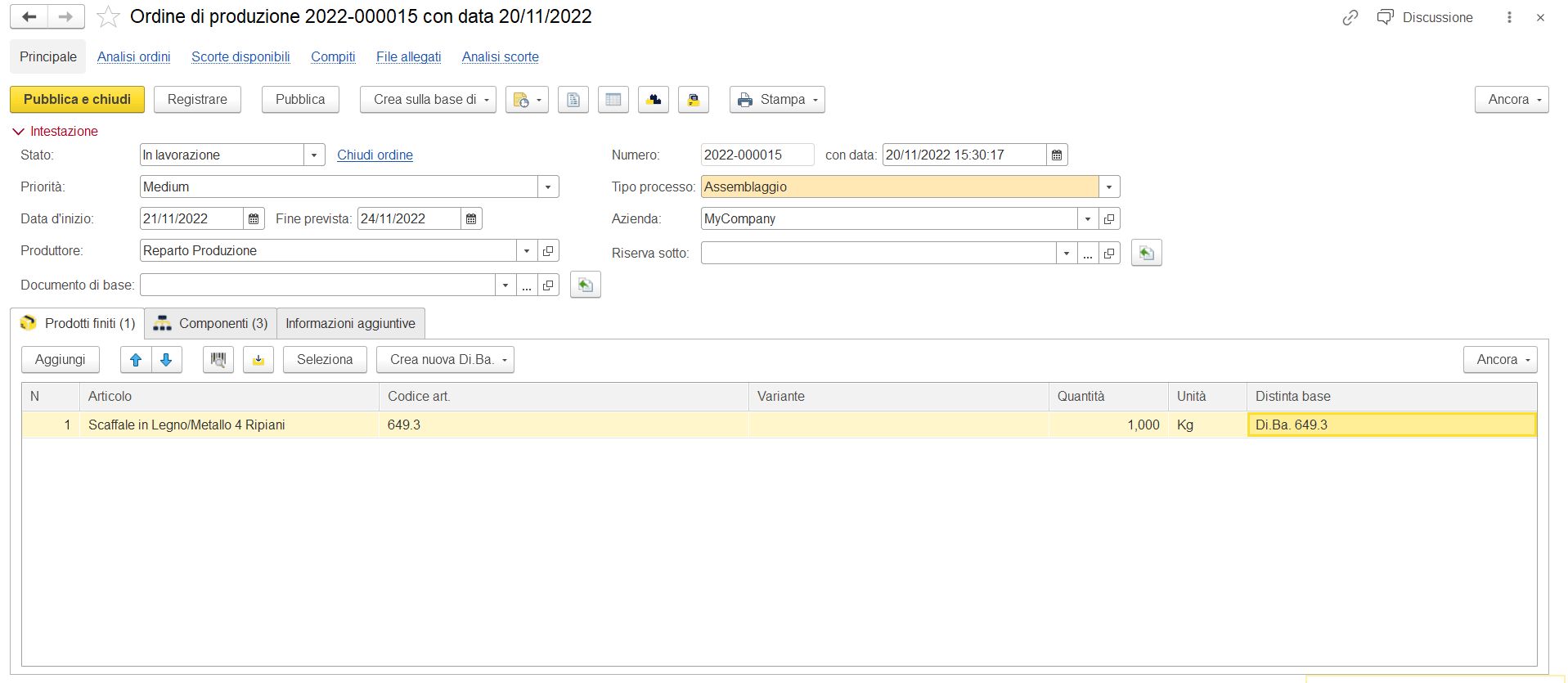Open the Stampa print menu
The image size is (1568, 683).
pos(777,99)
